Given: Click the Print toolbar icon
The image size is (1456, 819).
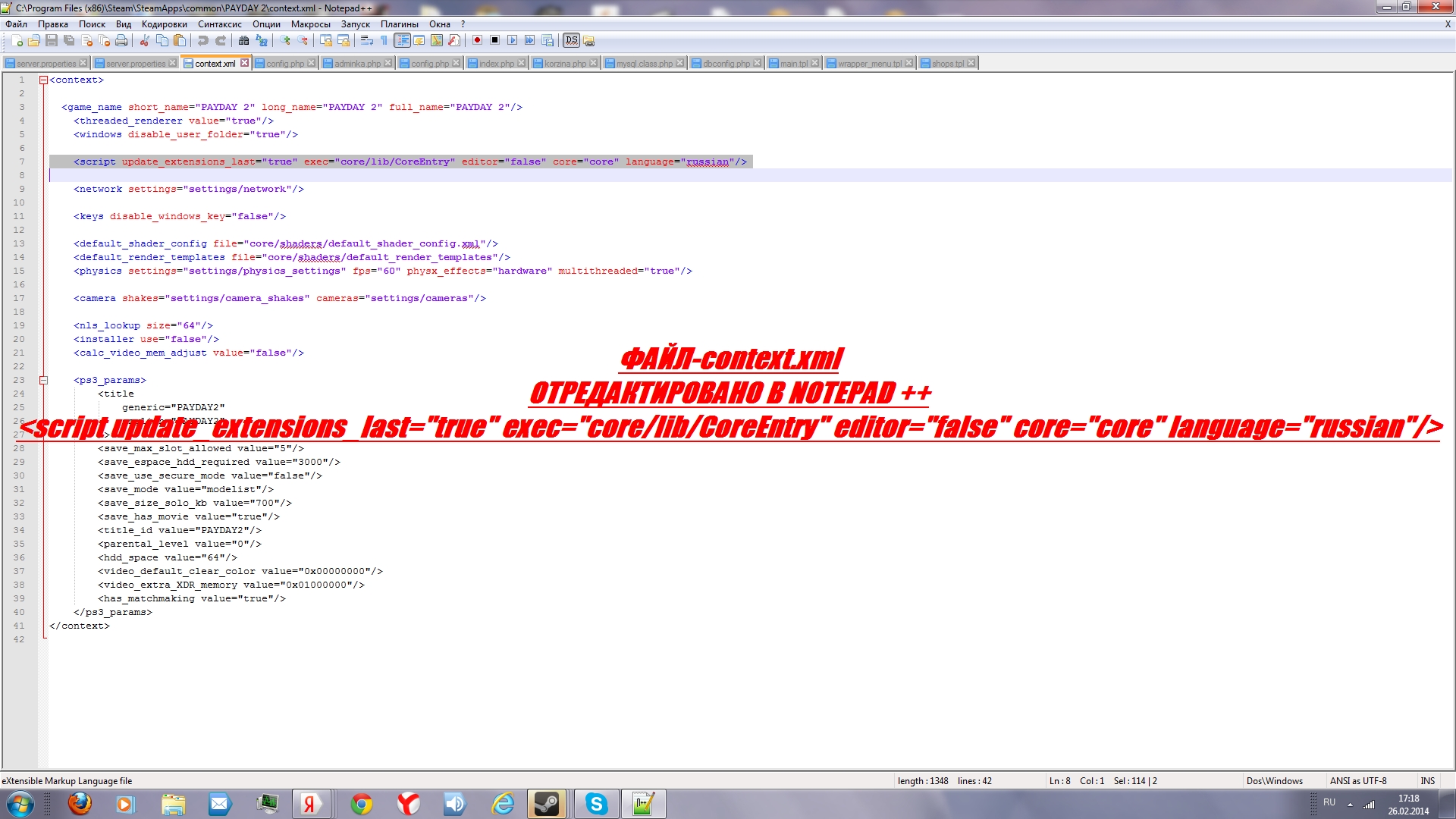Looking at the screenshot, I should (x=121, y=41).
